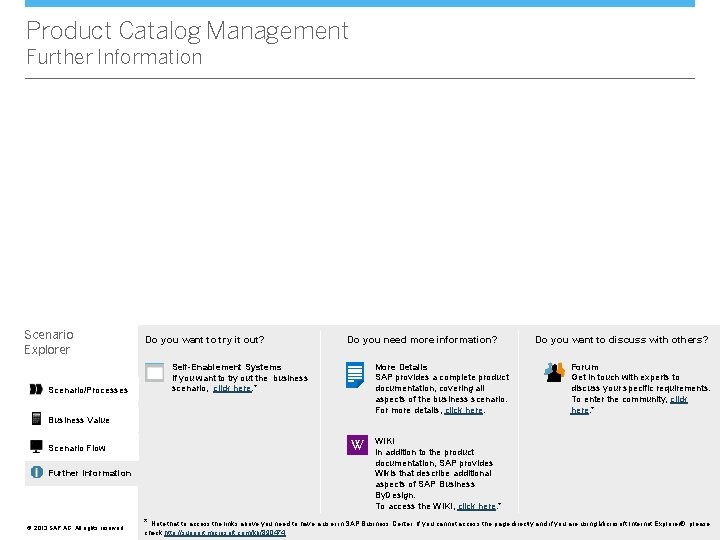Click the Business Value calculator icon
This screenshot has height=540, width=720.
coord(36,418)
